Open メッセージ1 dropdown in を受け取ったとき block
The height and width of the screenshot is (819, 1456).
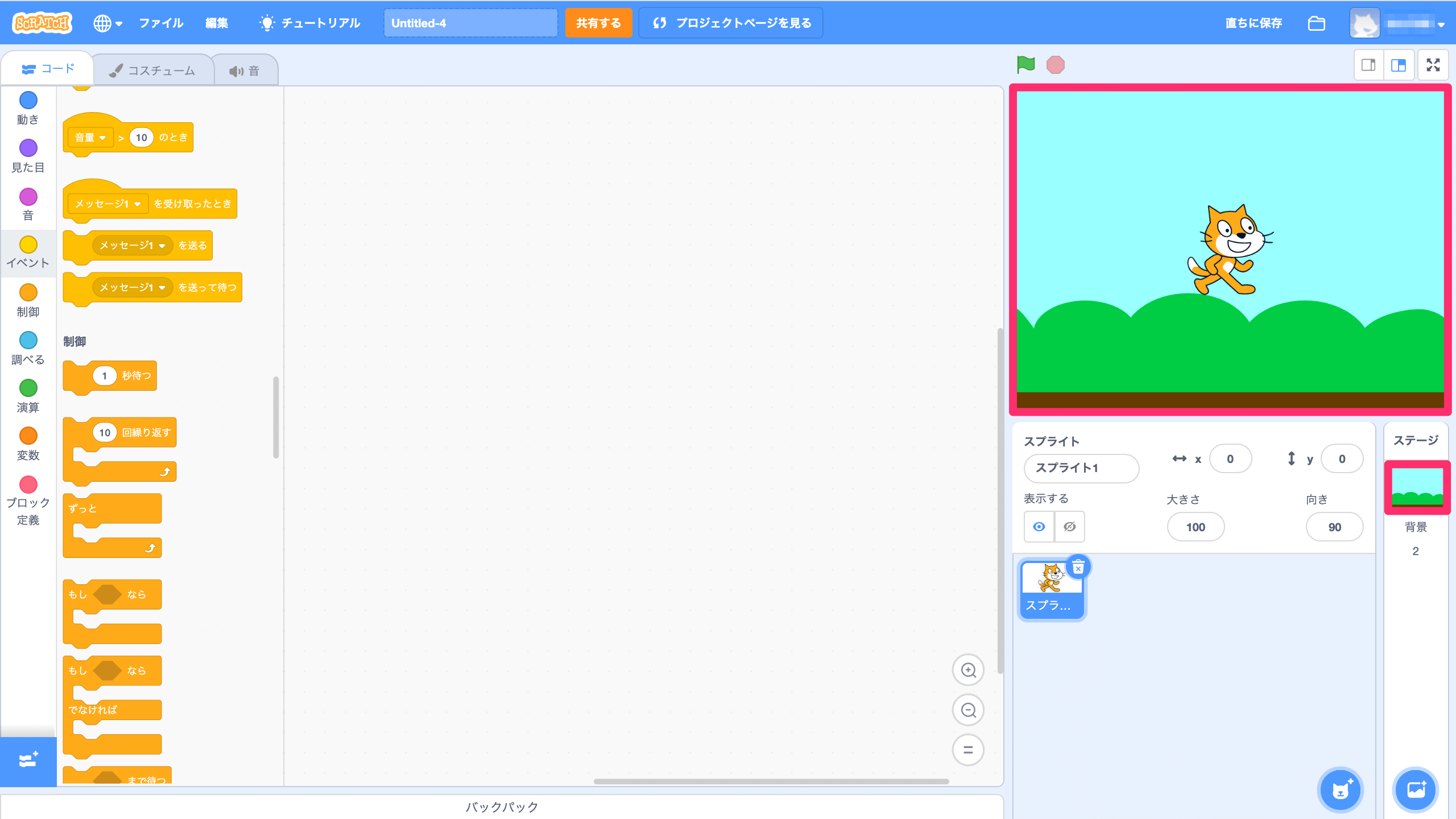pyautogui.click(x=108, y=204)
